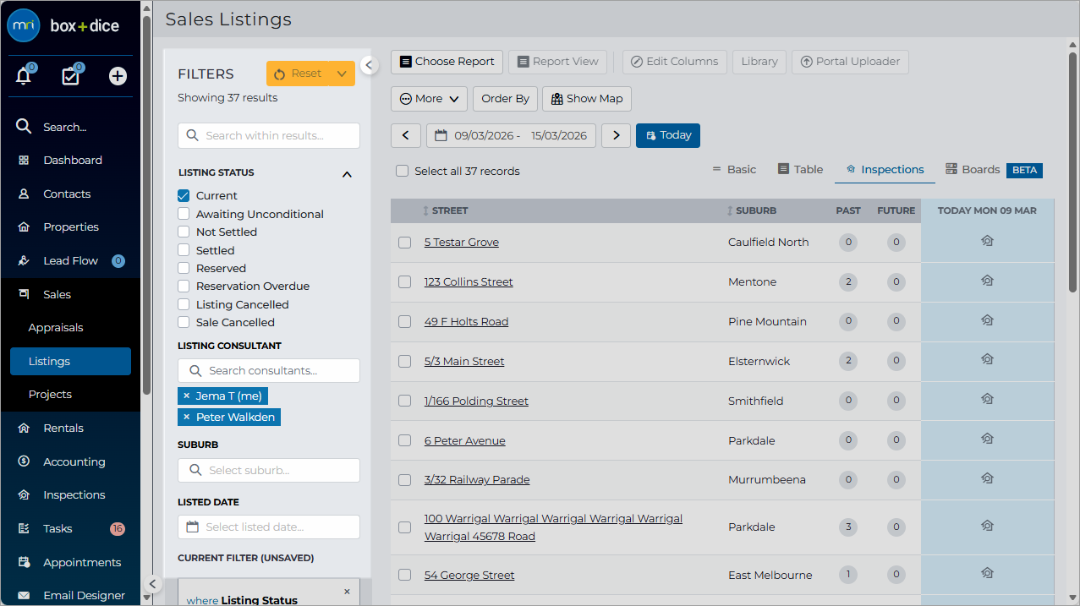Viewport: 1080px width, 606px height.
Task: Open Portal Uploader
Action: click(x=850, y=61)
